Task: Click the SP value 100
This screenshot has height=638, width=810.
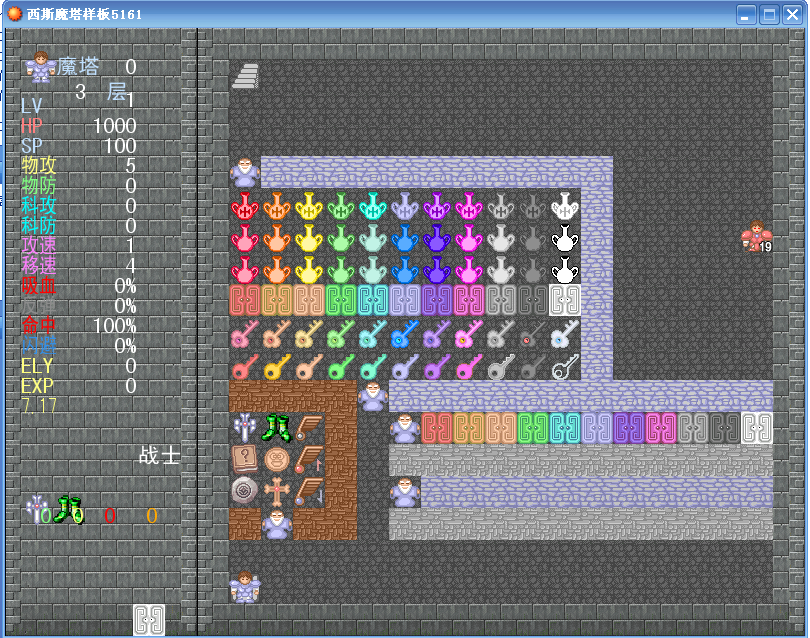Action: (120, 146)
